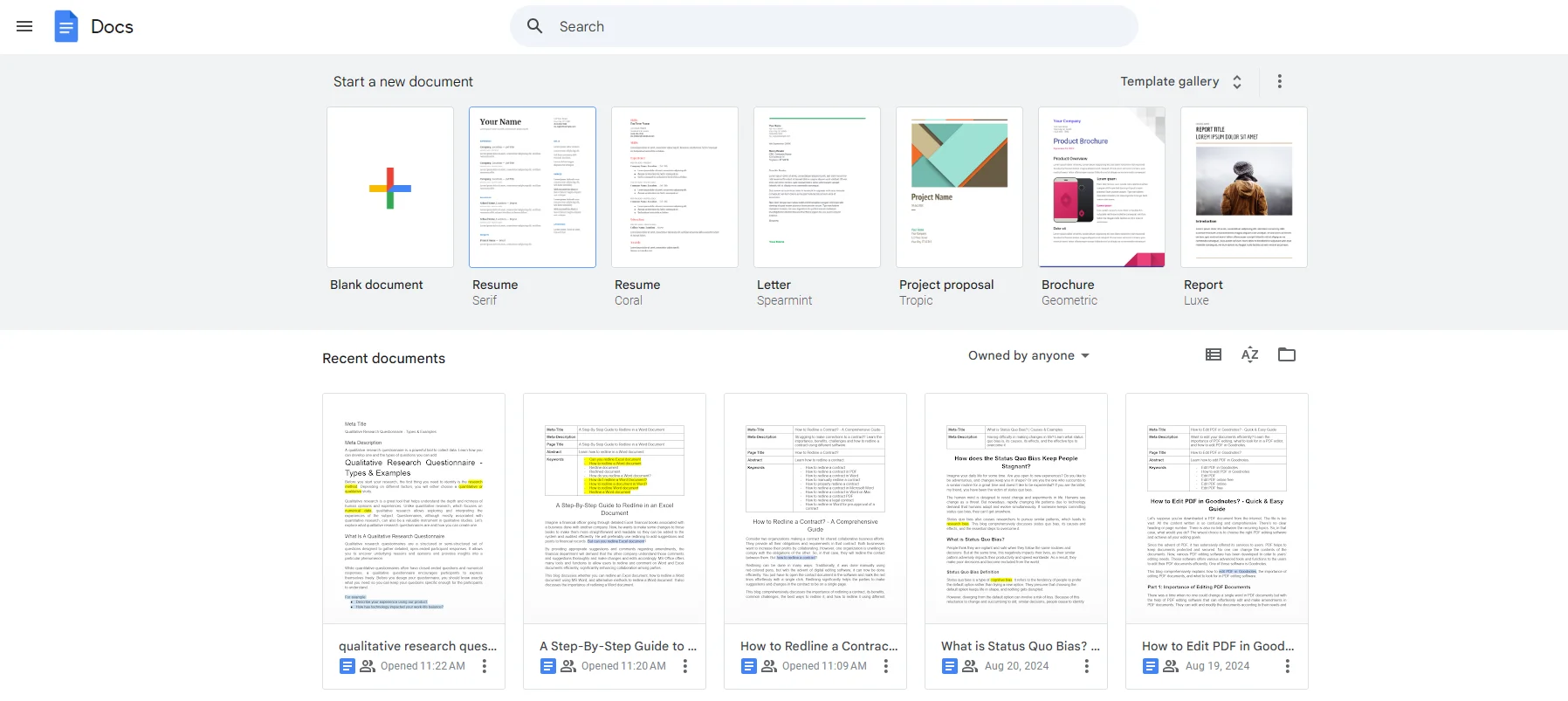Open more options for Edit PDF document
This screenshot has height=701, width=1568.
coord(1288,666)
